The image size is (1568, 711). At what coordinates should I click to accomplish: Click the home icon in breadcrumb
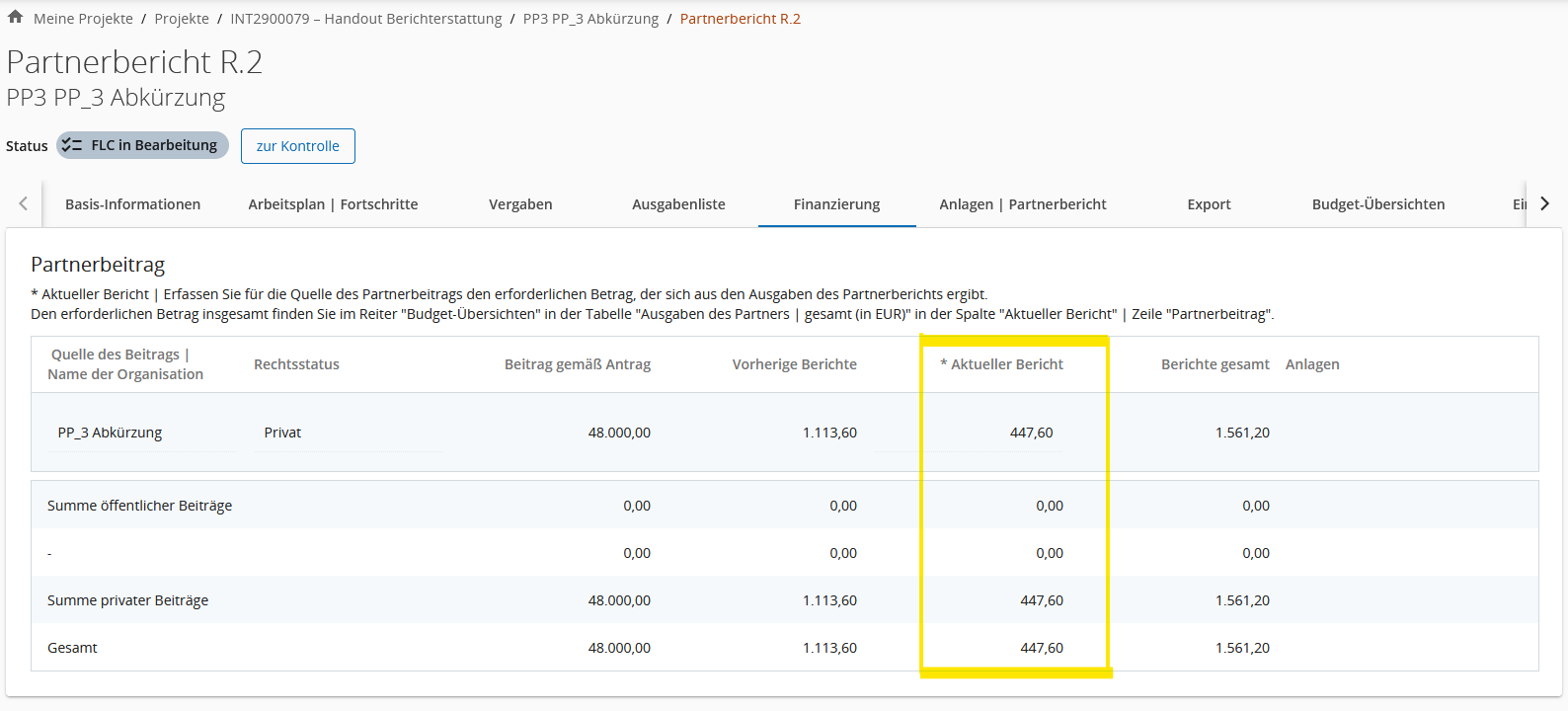[15, 17]
